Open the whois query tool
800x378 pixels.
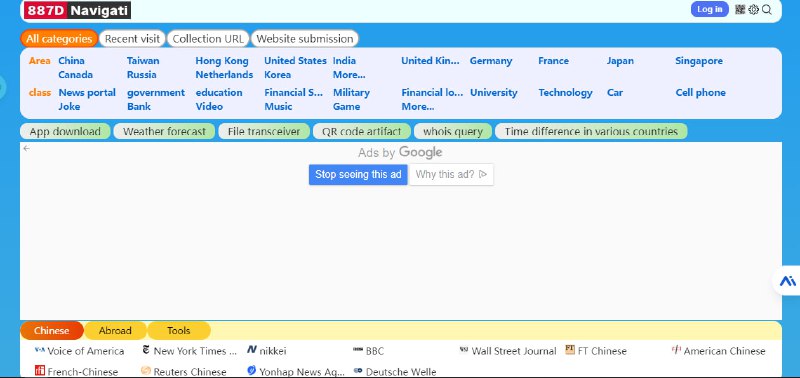click(x=453, y=132)
